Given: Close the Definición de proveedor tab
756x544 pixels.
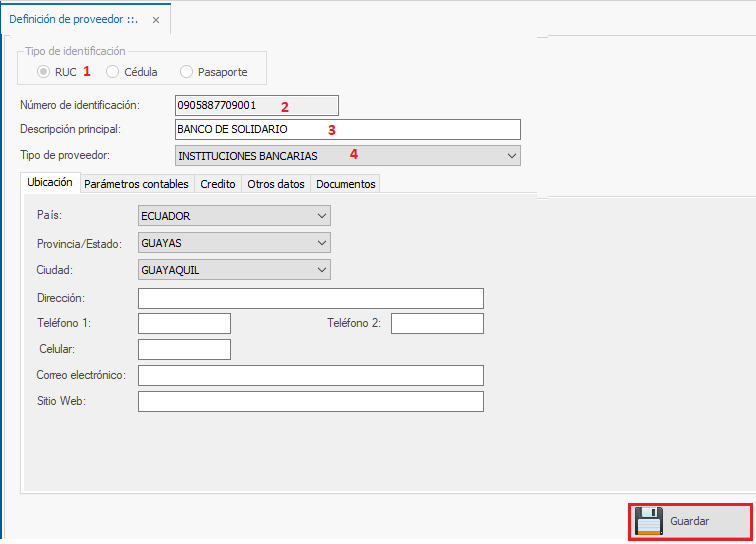Looking at the screenshot, I should tap(155, 19).
